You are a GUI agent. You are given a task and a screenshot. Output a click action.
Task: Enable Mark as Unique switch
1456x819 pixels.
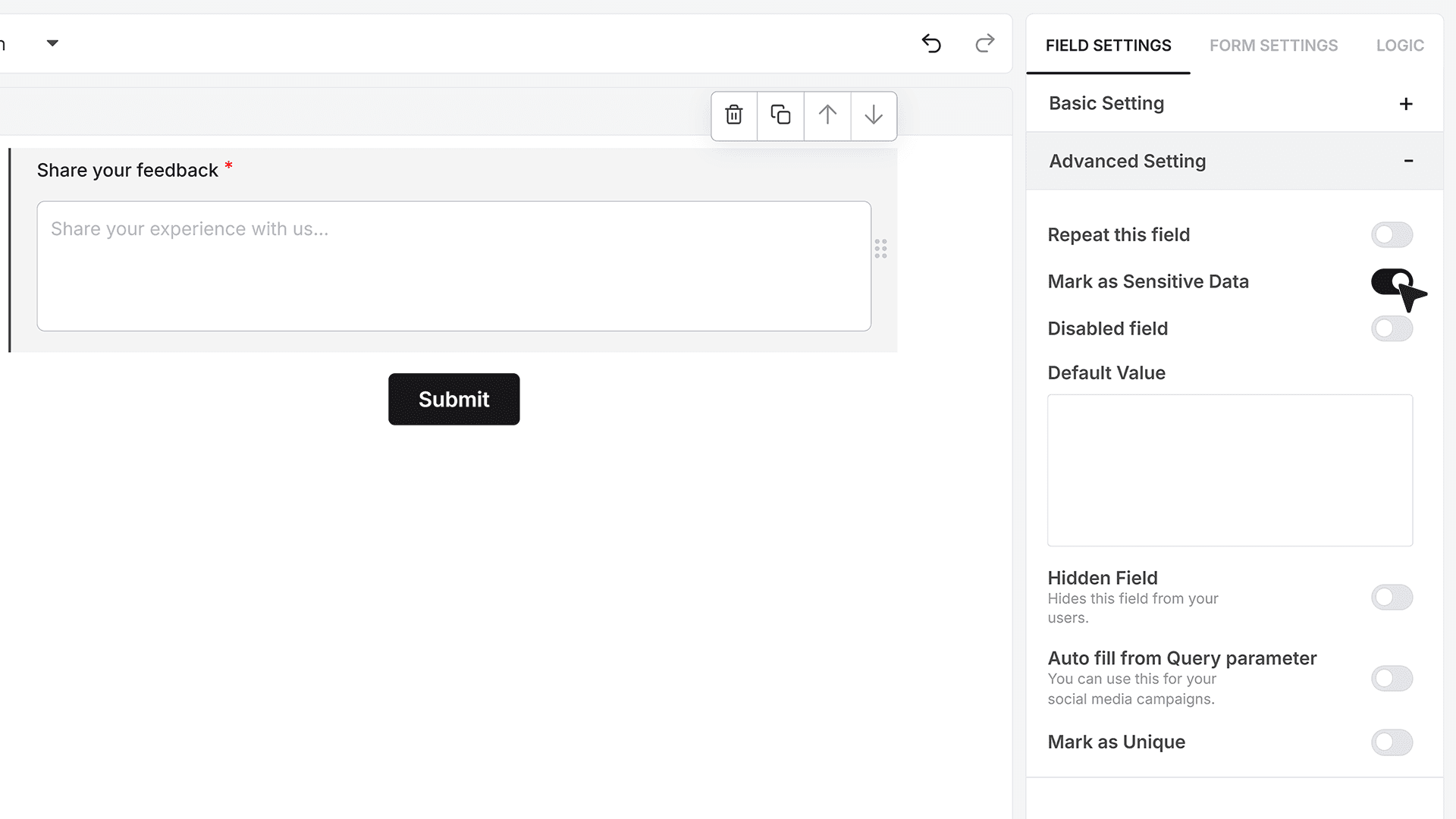tap(1392, 742)
